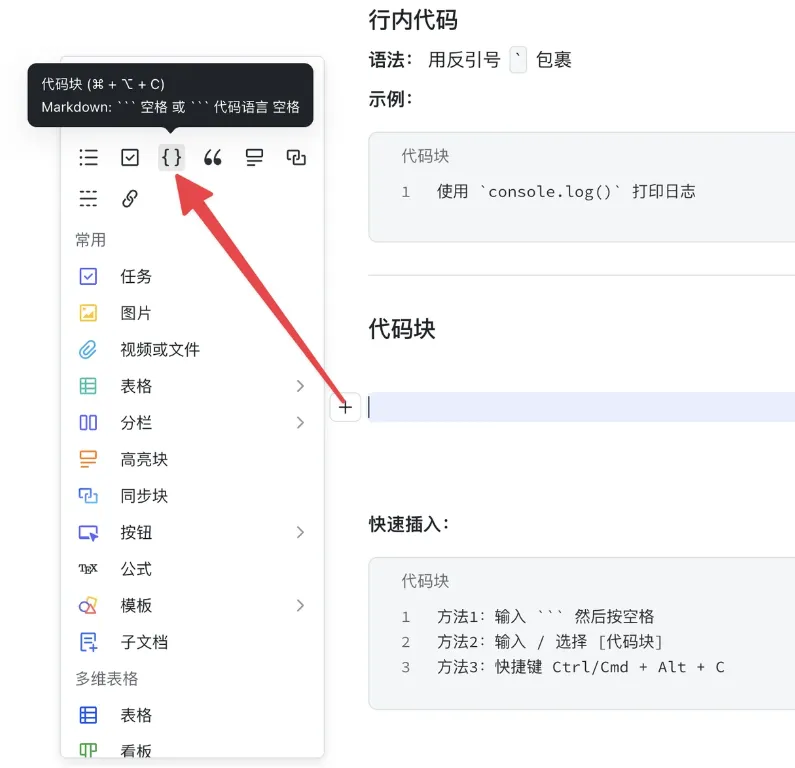This screenshot has height=768, width=795.
Task: Click the empty highlighted text line
Action: (x=581, y=407)
